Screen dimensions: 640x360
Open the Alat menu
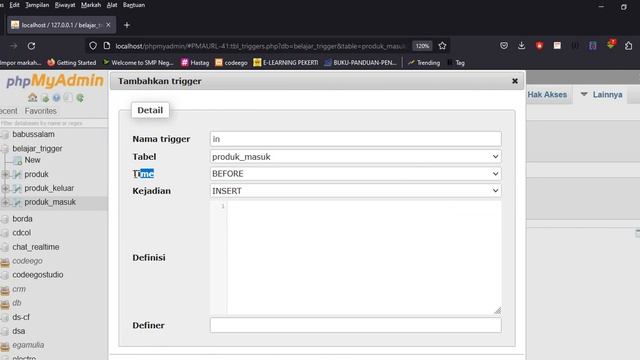pyautogui.click(x=112, y=5)
